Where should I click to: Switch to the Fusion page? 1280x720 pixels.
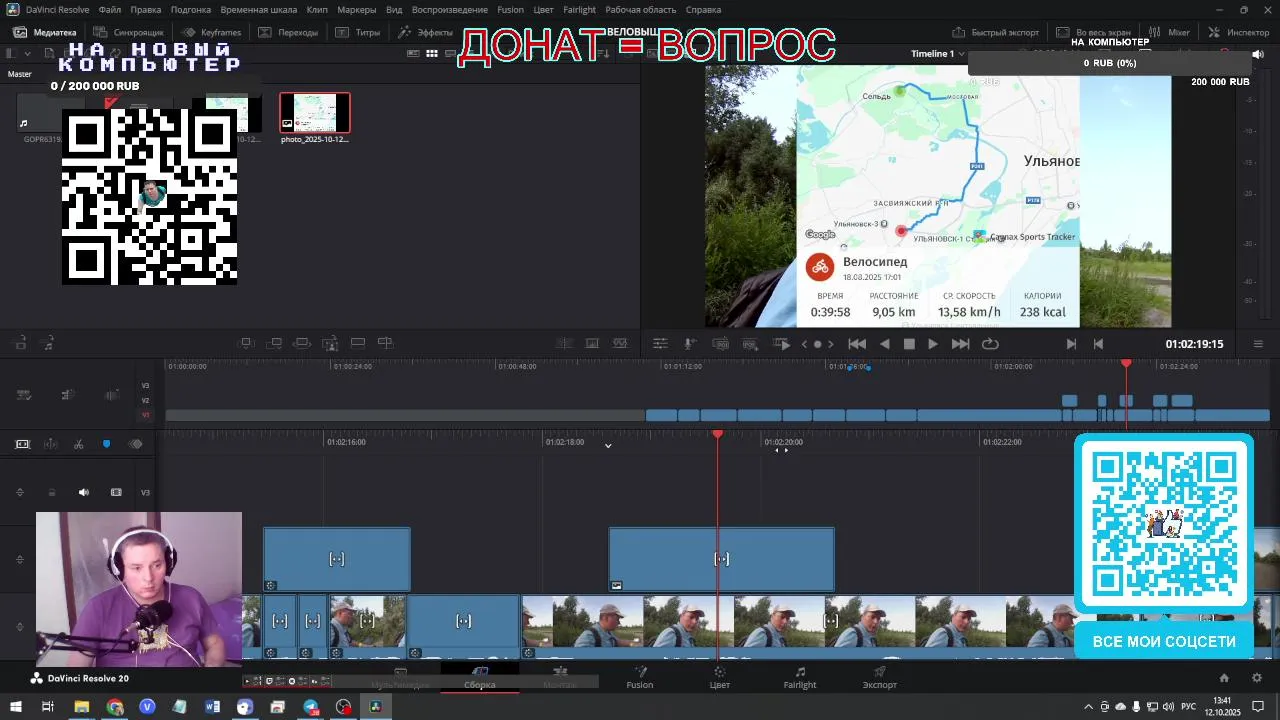coord(640,678)
